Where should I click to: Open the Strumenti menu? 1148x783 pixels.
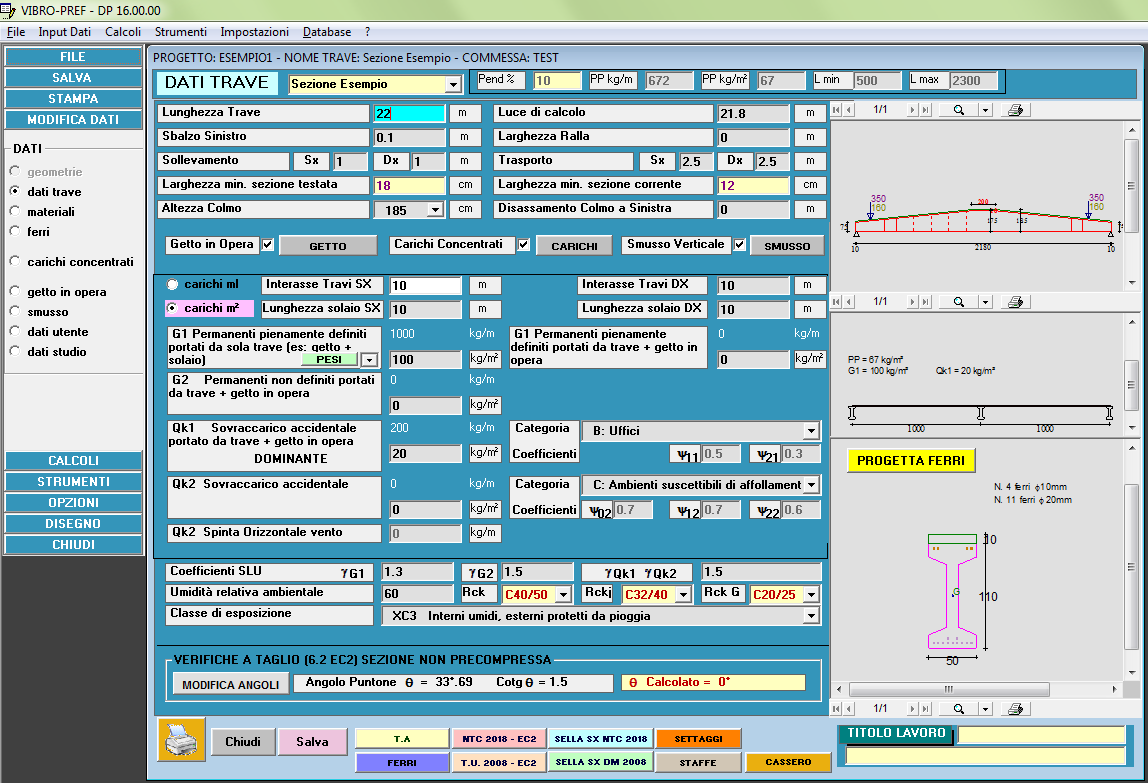coord(181,31)
